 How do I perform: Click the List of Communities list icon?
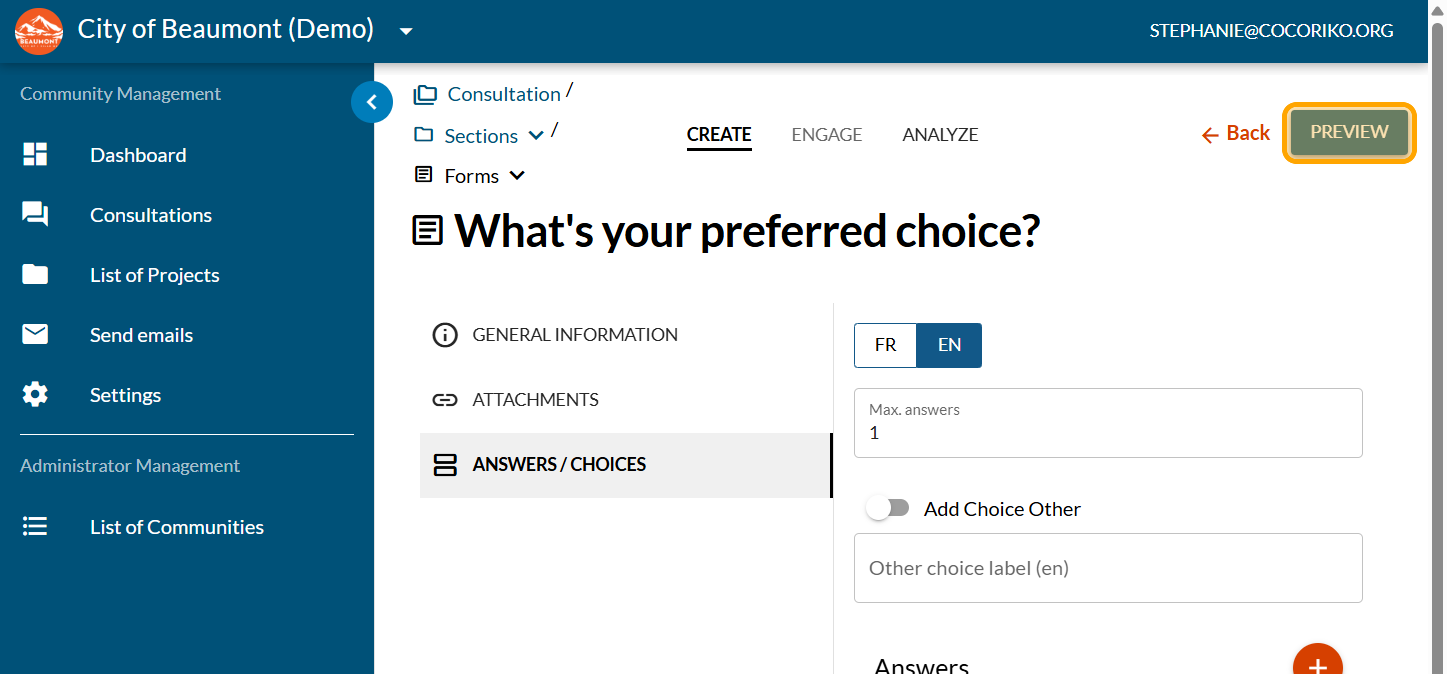click(x=35, y=526)
